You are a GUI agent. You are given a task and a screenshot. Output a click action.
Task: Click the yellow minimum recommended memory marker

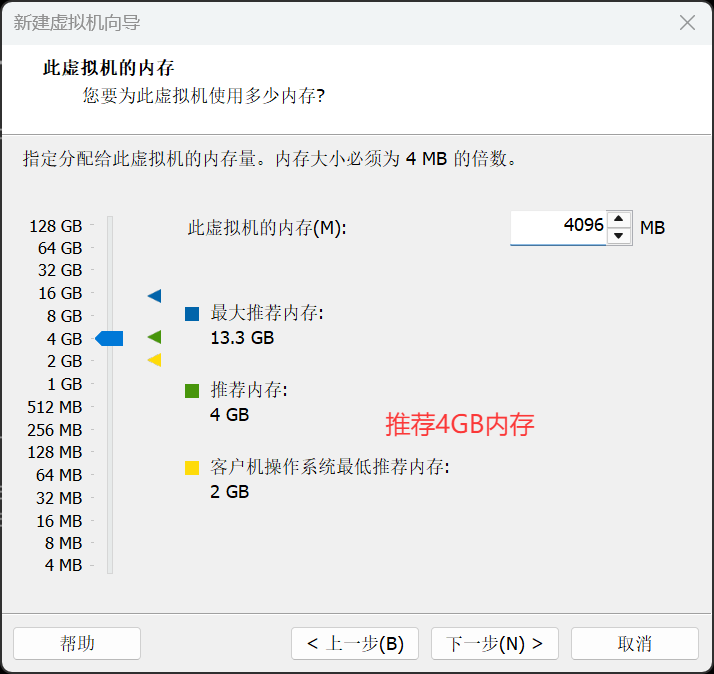154,360
